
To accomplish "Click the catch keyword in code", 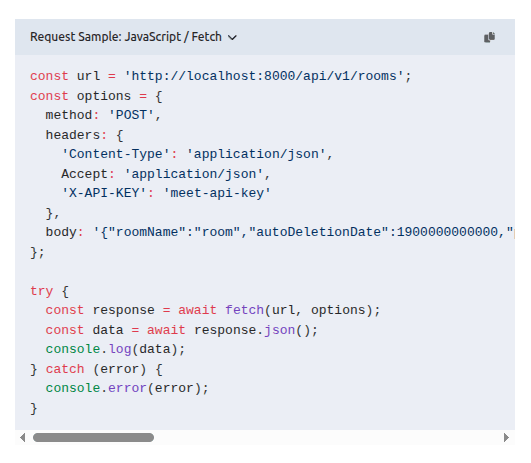I will point(65,369).
